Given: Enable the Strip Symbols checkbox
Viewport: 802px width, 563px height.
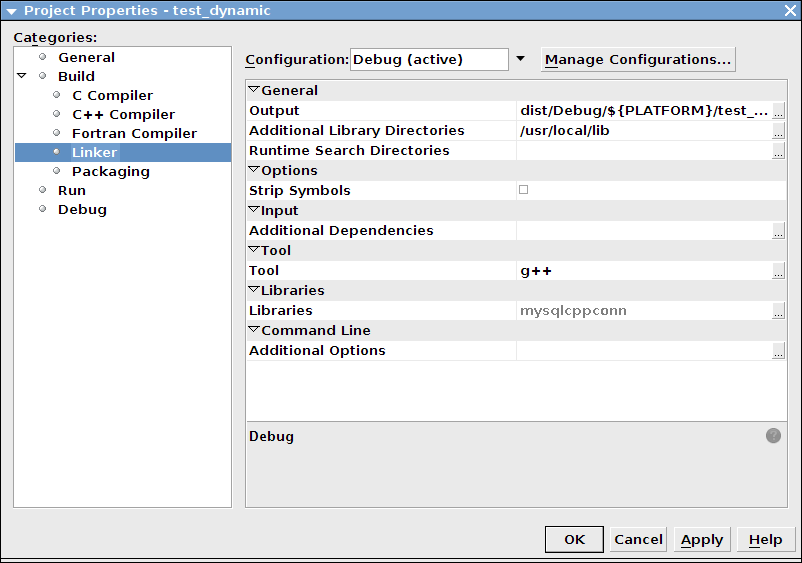Looking at the screenshot, I should (523, 190).
